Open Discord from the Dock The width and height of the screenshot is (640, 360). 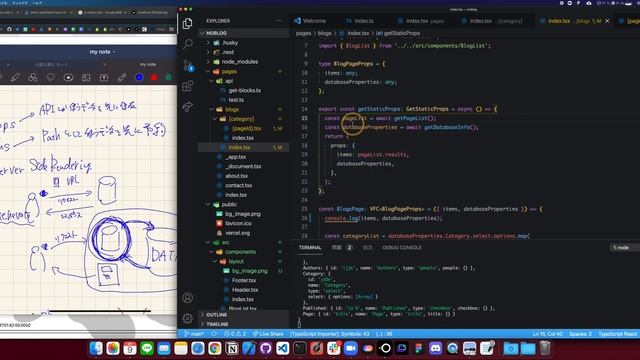click(x=436, y=348)
